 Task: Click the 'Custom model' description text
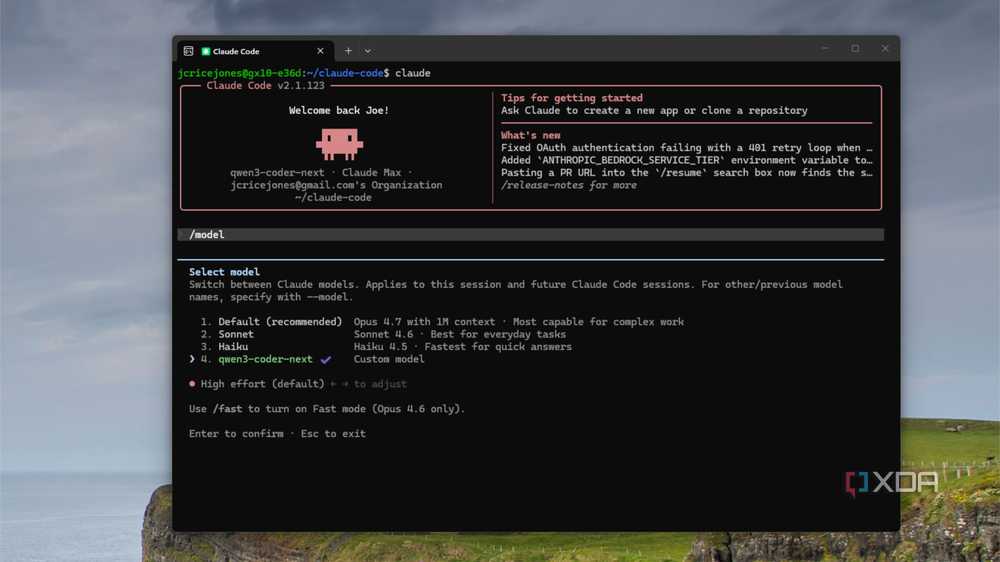(389, 359)
